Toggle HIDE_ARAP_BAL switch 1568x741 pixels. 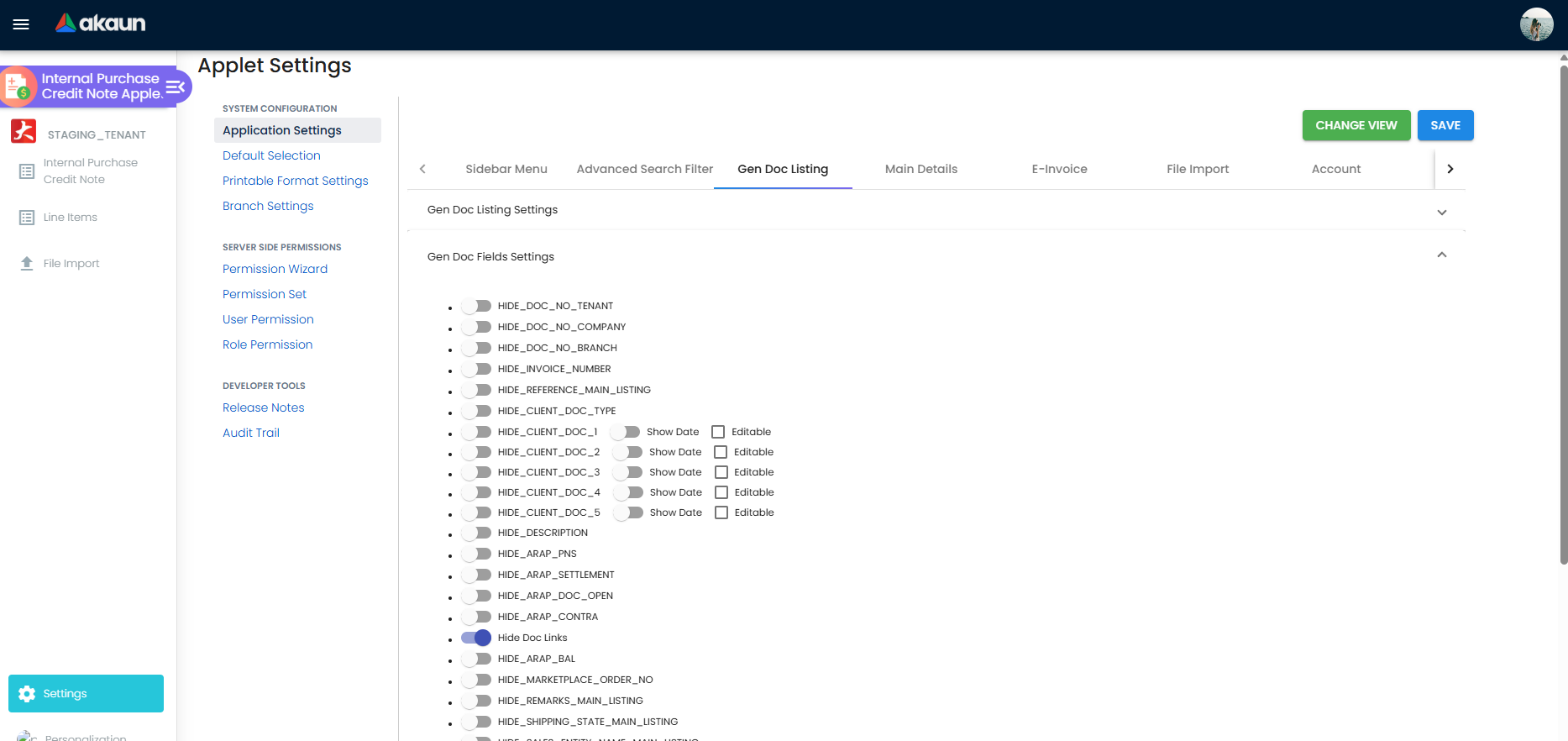pos(476,659)
